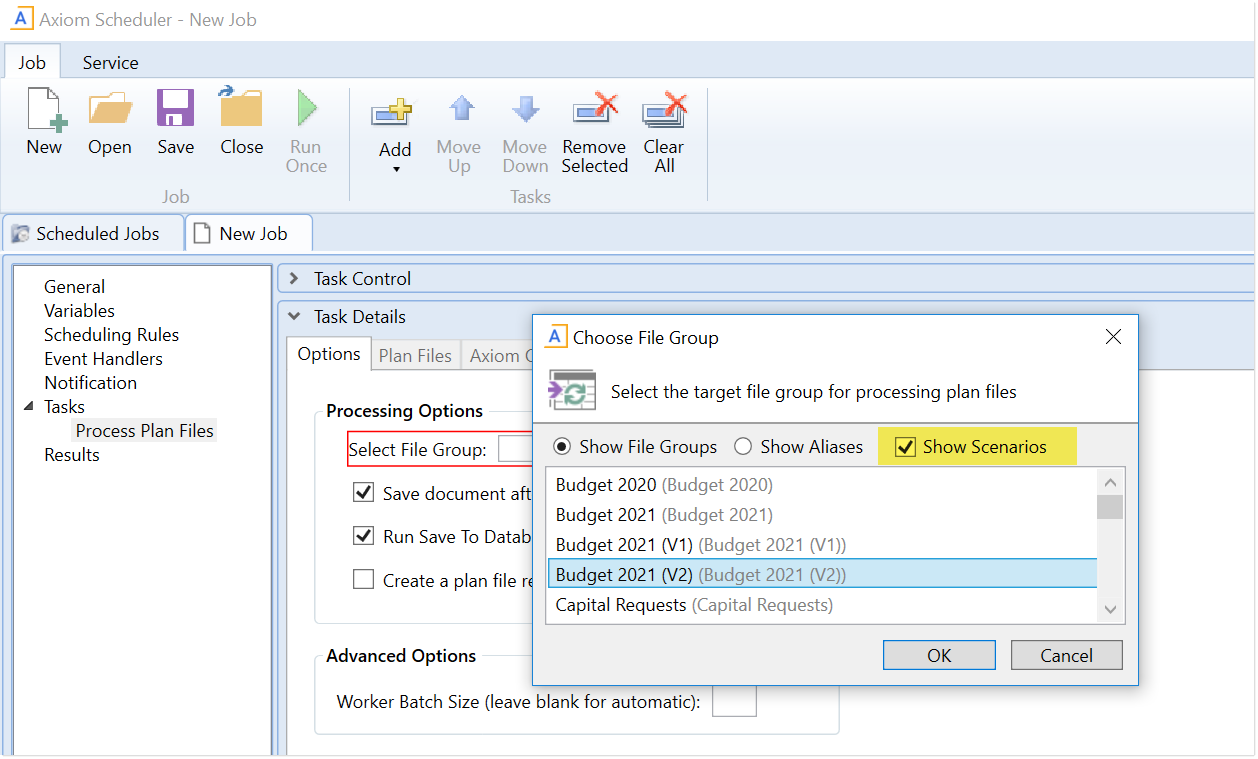This screenshot has height=759, width=1258.
Task: Open the Add dropdown arrow
Action: click(x=396, y=170)
